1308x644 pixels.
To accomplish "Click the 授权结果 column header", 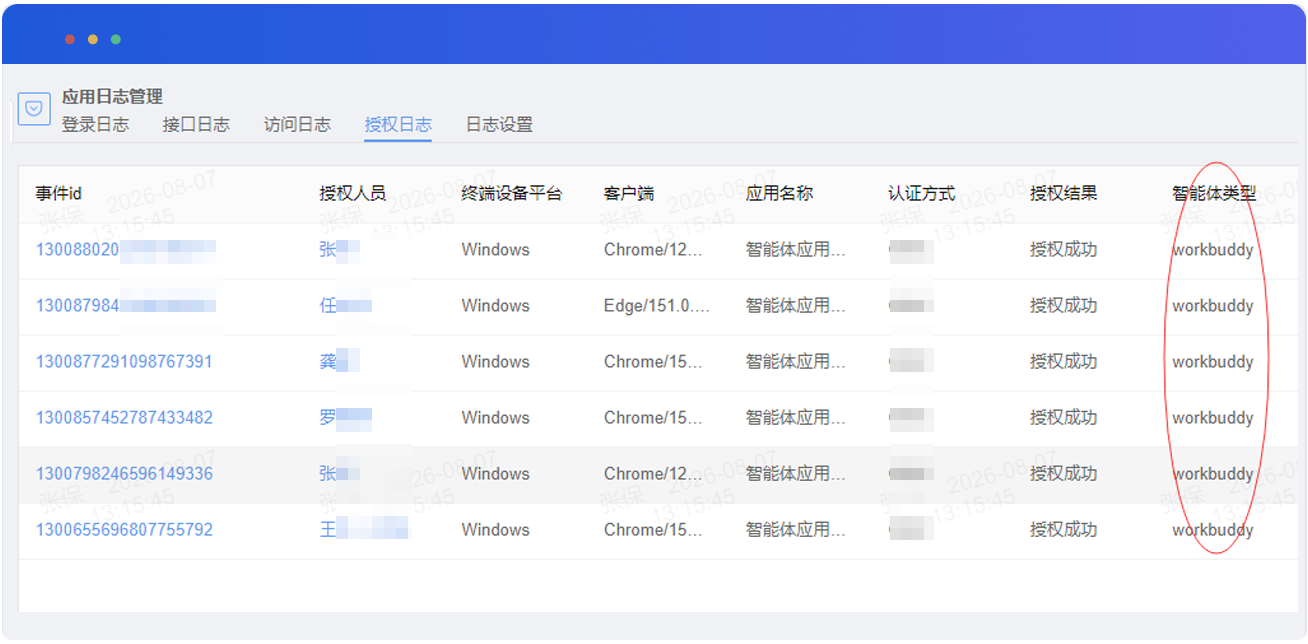I will [x=1063, y=194].
